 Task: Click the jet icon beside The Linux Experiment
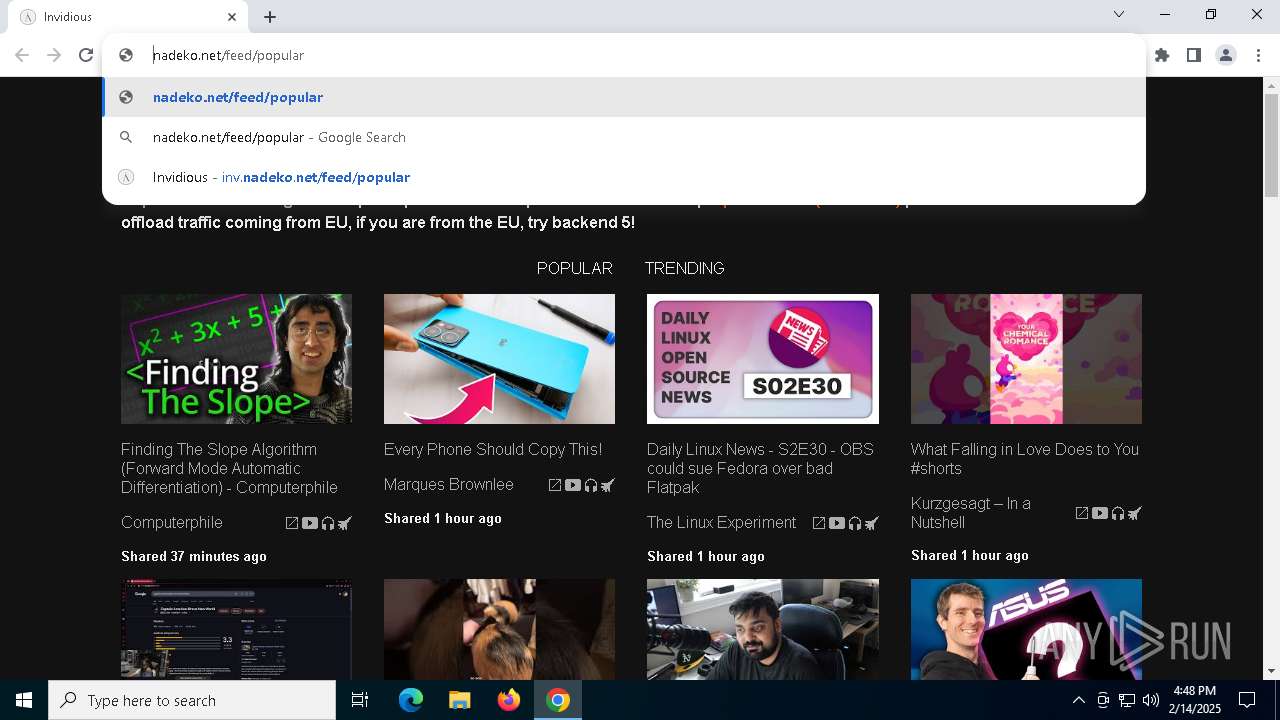pos(871,523)
